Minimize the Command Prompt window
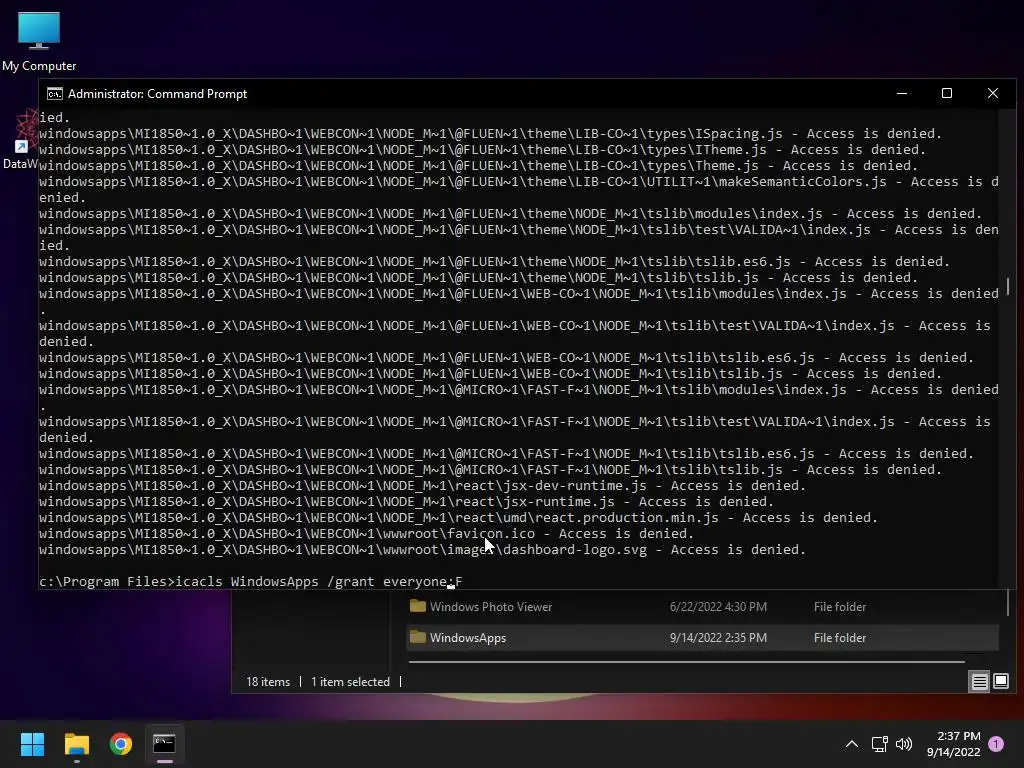1024x768 pixels. 902,93
